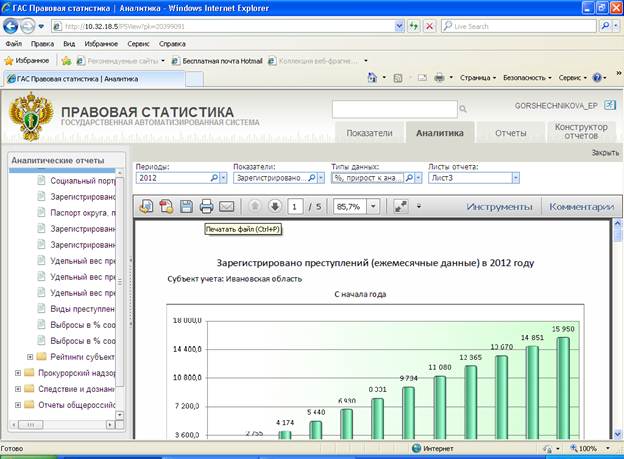Click the Показатели search magnifier icon
The height and width of the screenshot is (459, 624).
click(312, 178)
